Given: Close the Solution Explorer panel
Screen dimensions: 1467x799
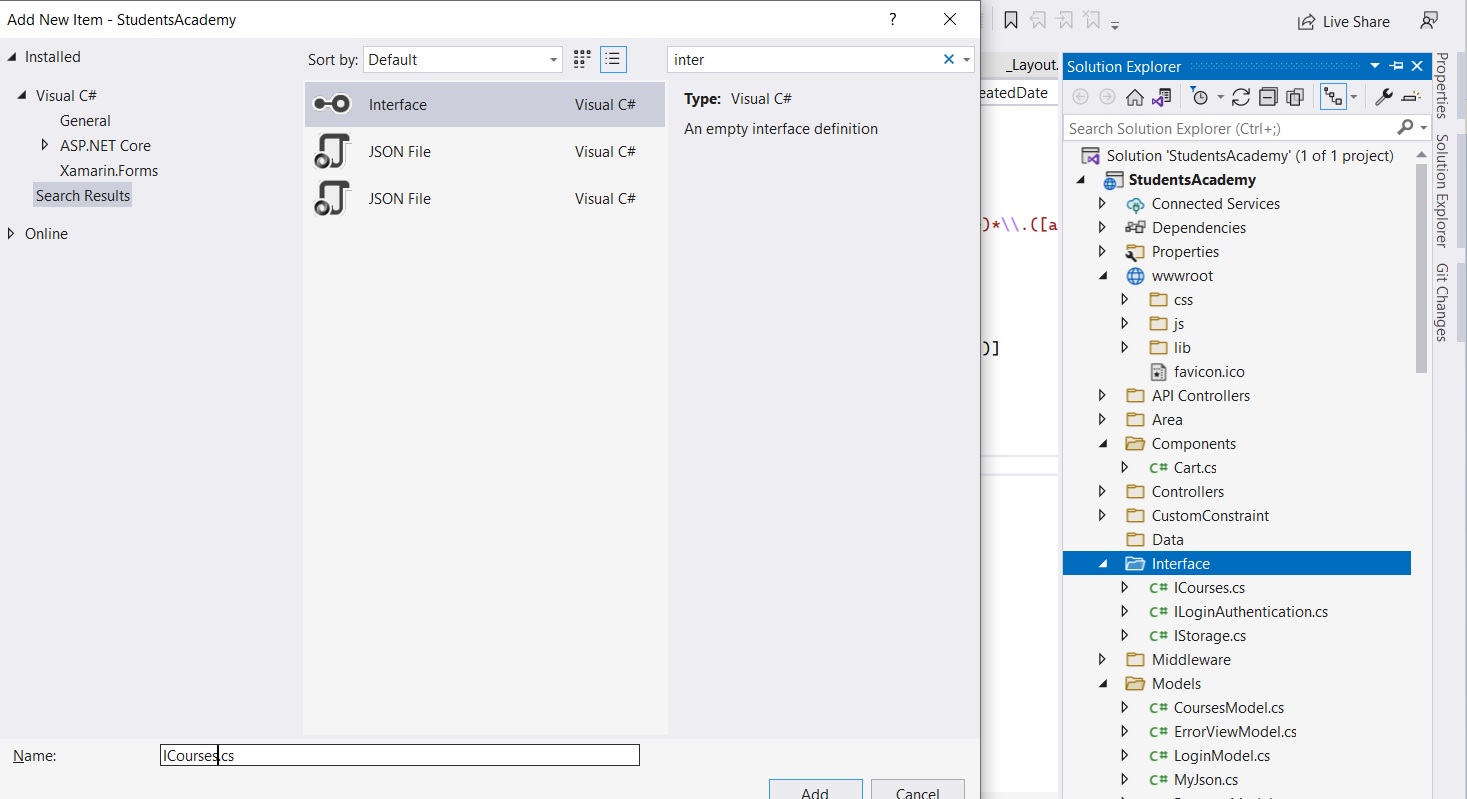Looking at the screenshot, I should (1417, 66).
